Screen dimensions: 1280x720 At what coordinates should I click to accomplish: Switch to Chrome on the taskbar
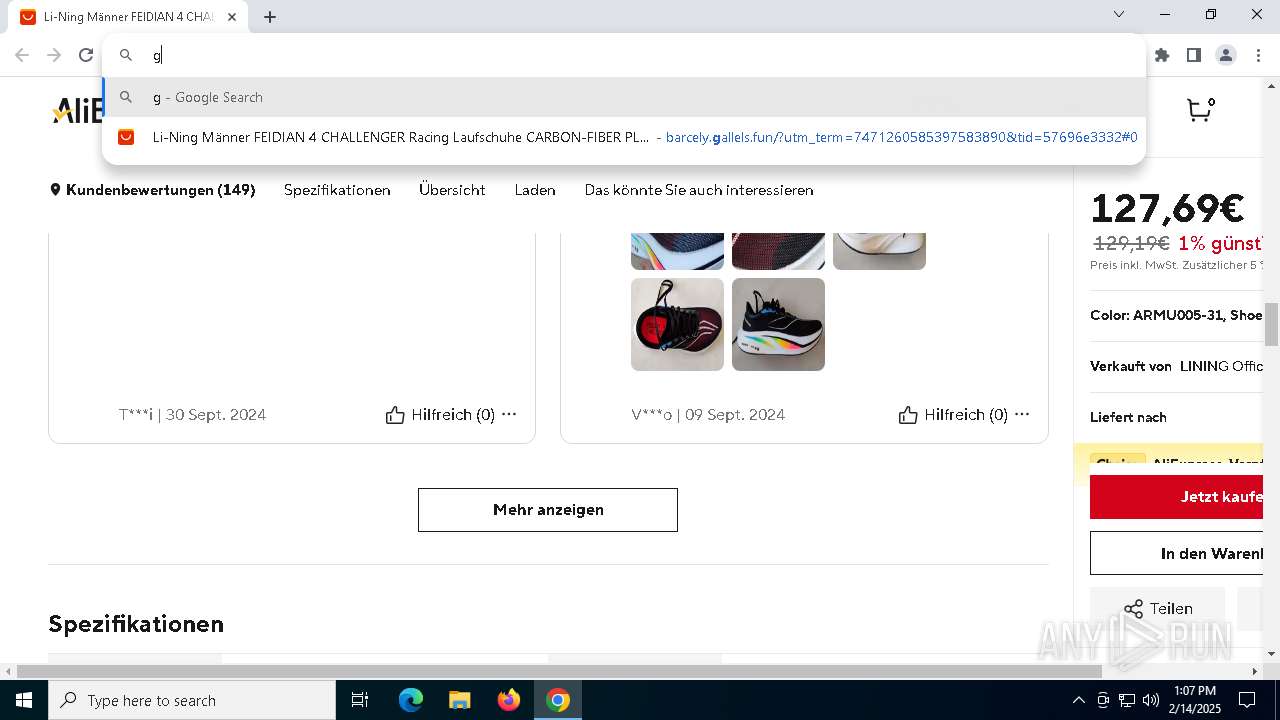[558, 700]
